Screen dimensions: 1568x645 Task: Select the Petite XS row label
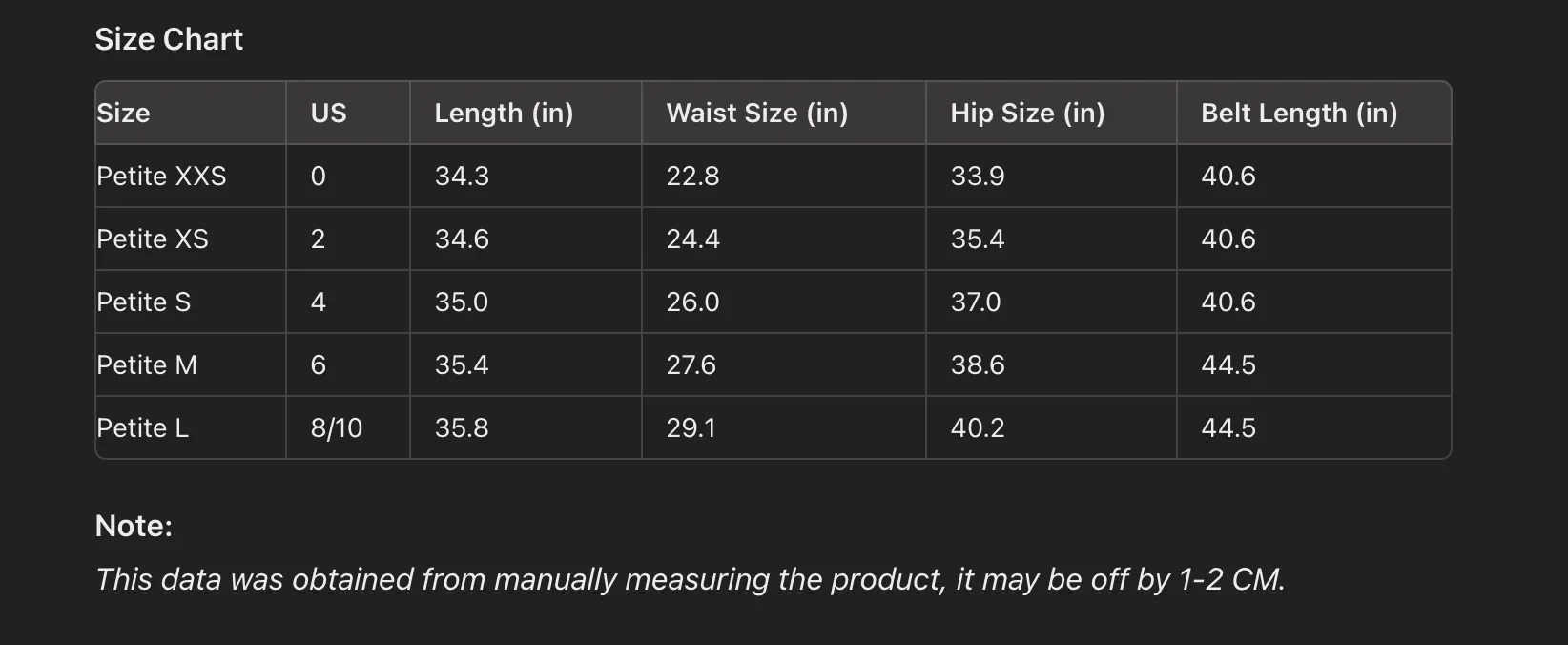(x=153, y=239)
